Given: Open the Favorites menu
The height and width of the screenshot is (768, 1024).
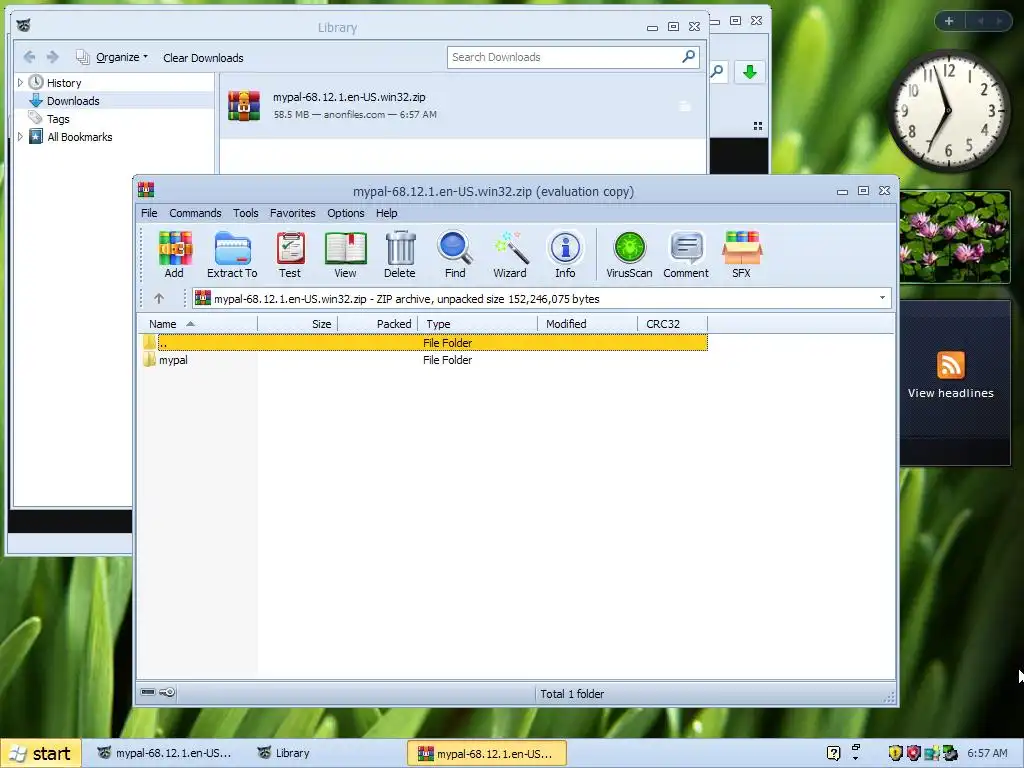Looking at the screenshot, I should [x=293, y=213].
